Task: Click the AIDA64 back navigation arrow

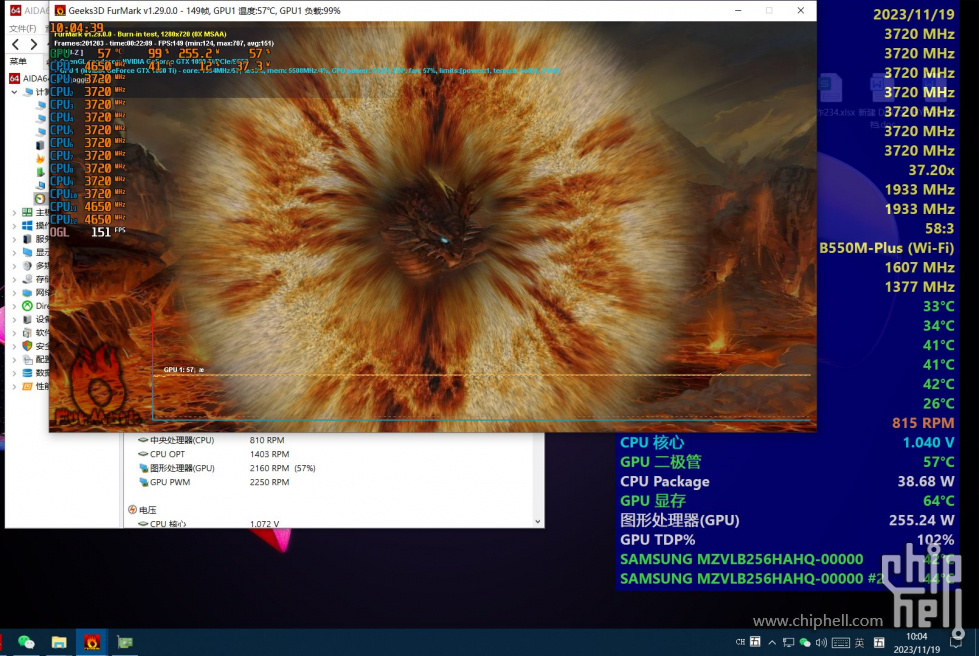Action: pyautogui.click(x=16, y=44)
